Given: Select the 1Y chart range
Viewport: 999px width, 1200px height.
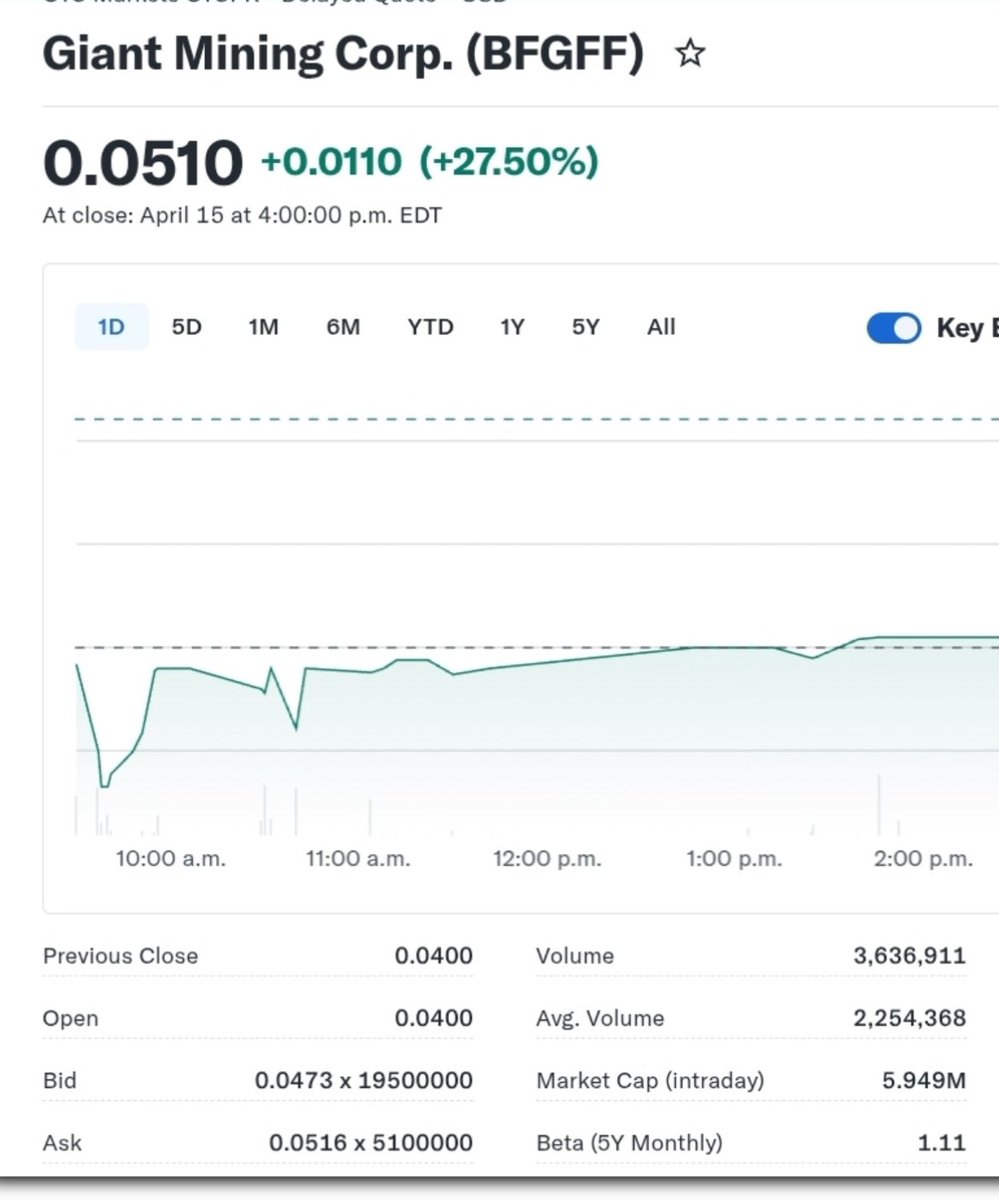Looking at the screenshot, I should (512, 327).
